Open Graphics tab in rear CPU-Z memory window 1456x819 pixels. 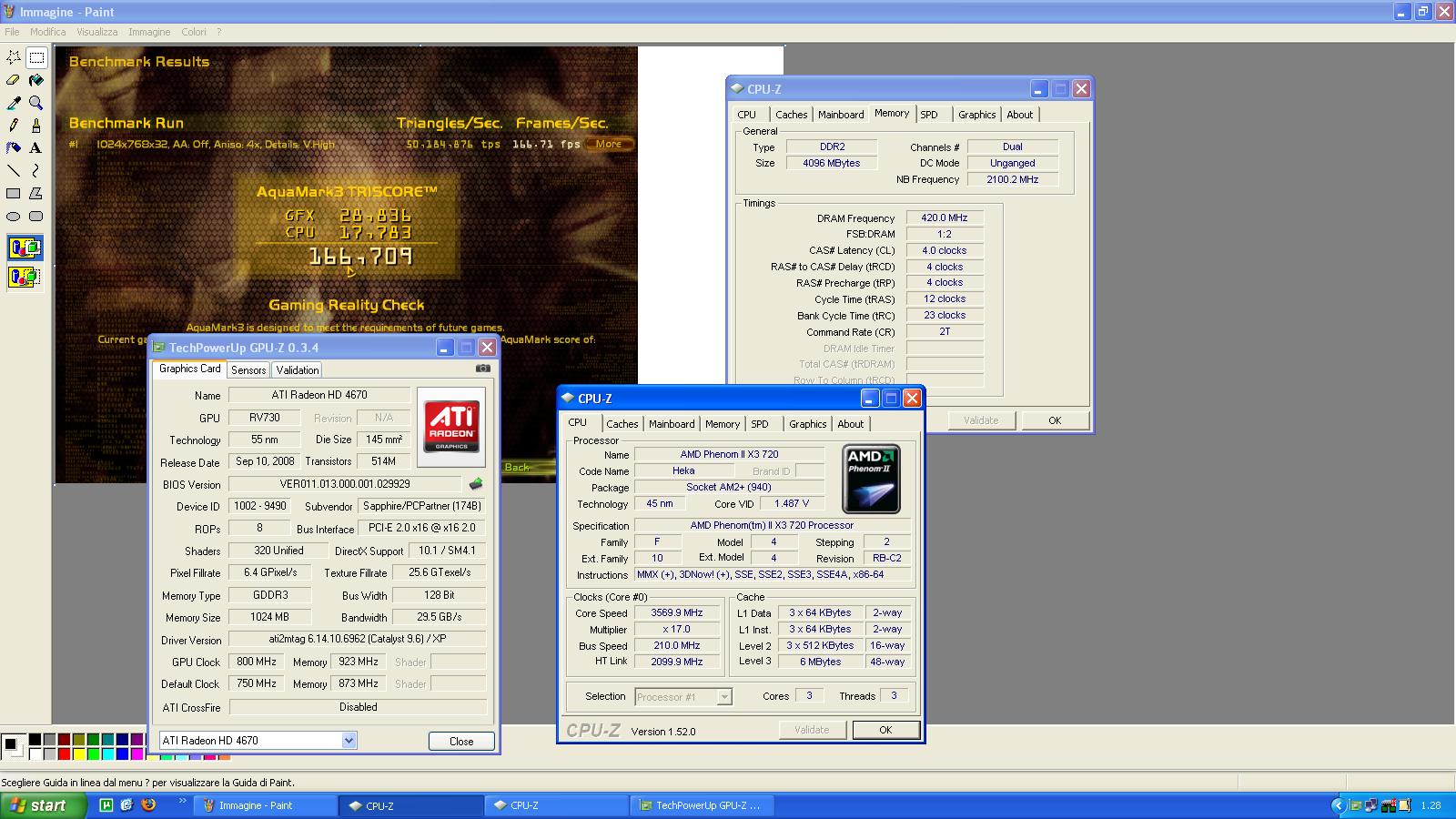(977, 115)
